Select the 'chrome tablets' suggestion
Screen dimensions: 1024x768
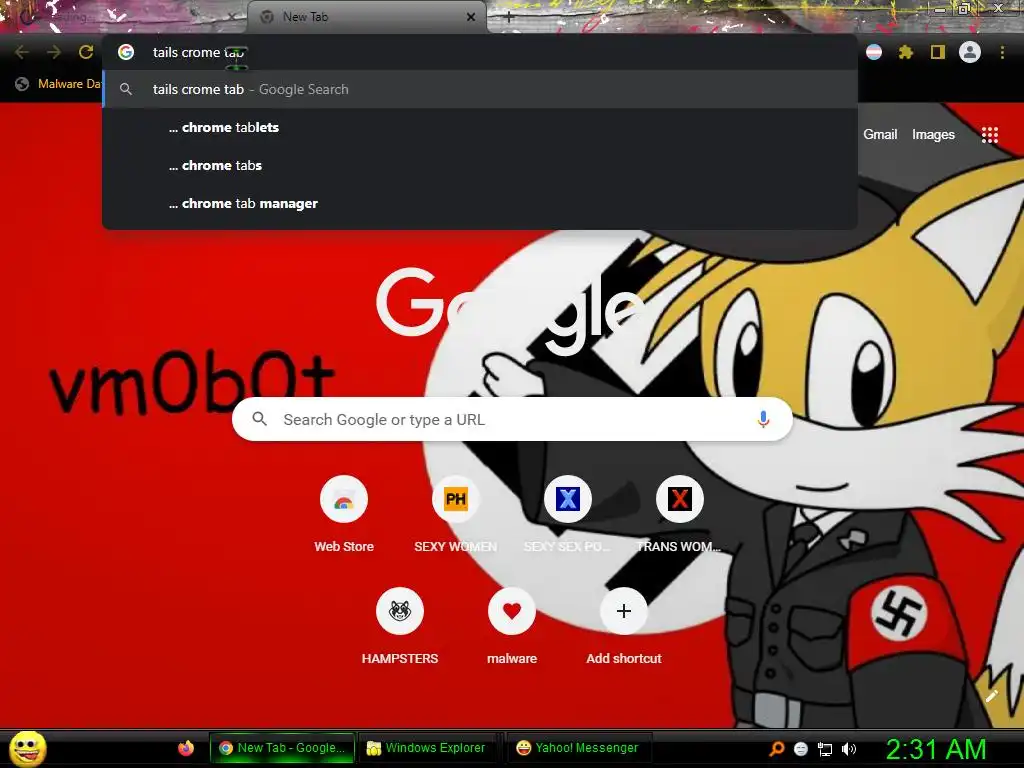[480, 127]
